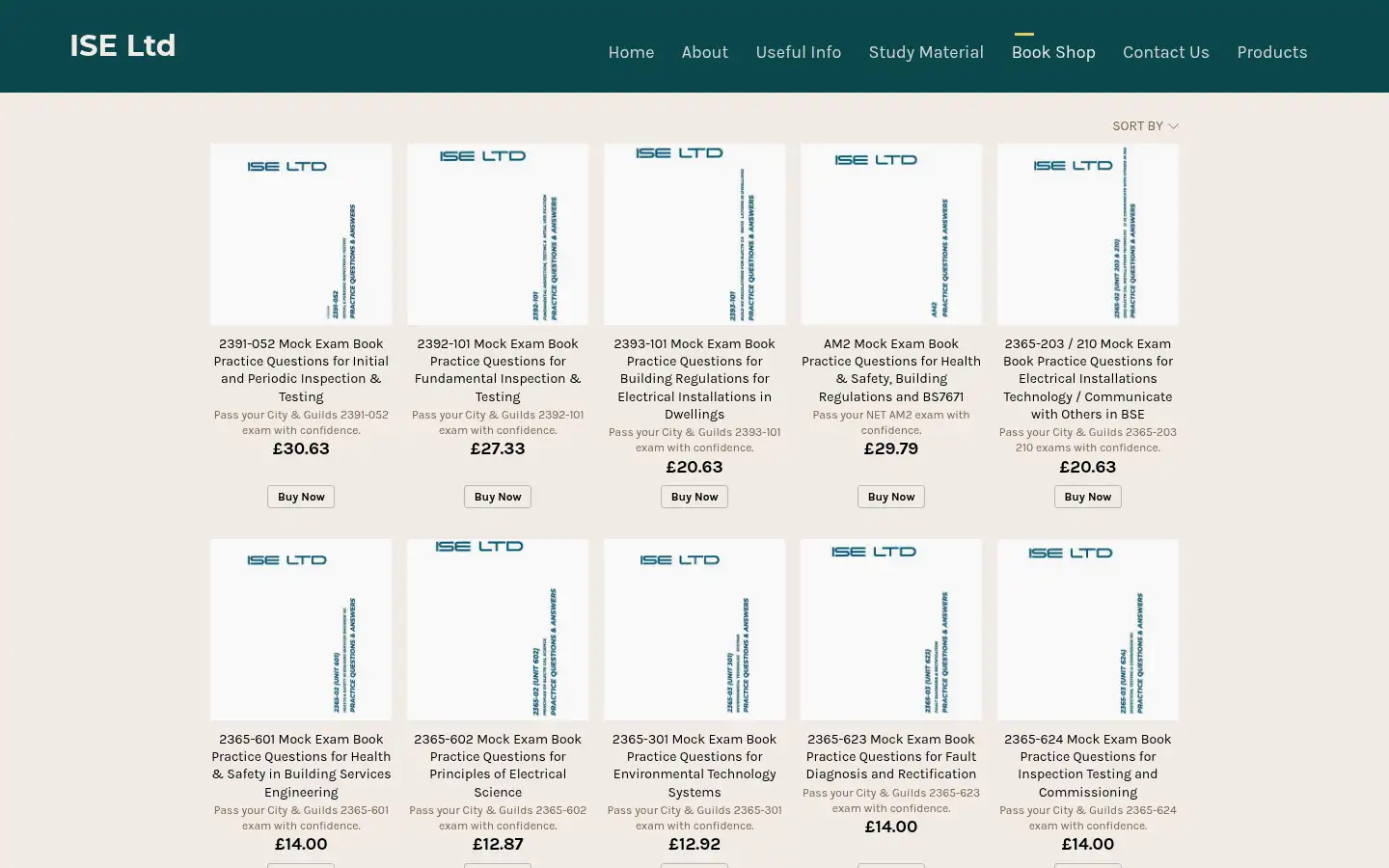Click the 2365-601 Mock Exam Book title

pos(301,766)
